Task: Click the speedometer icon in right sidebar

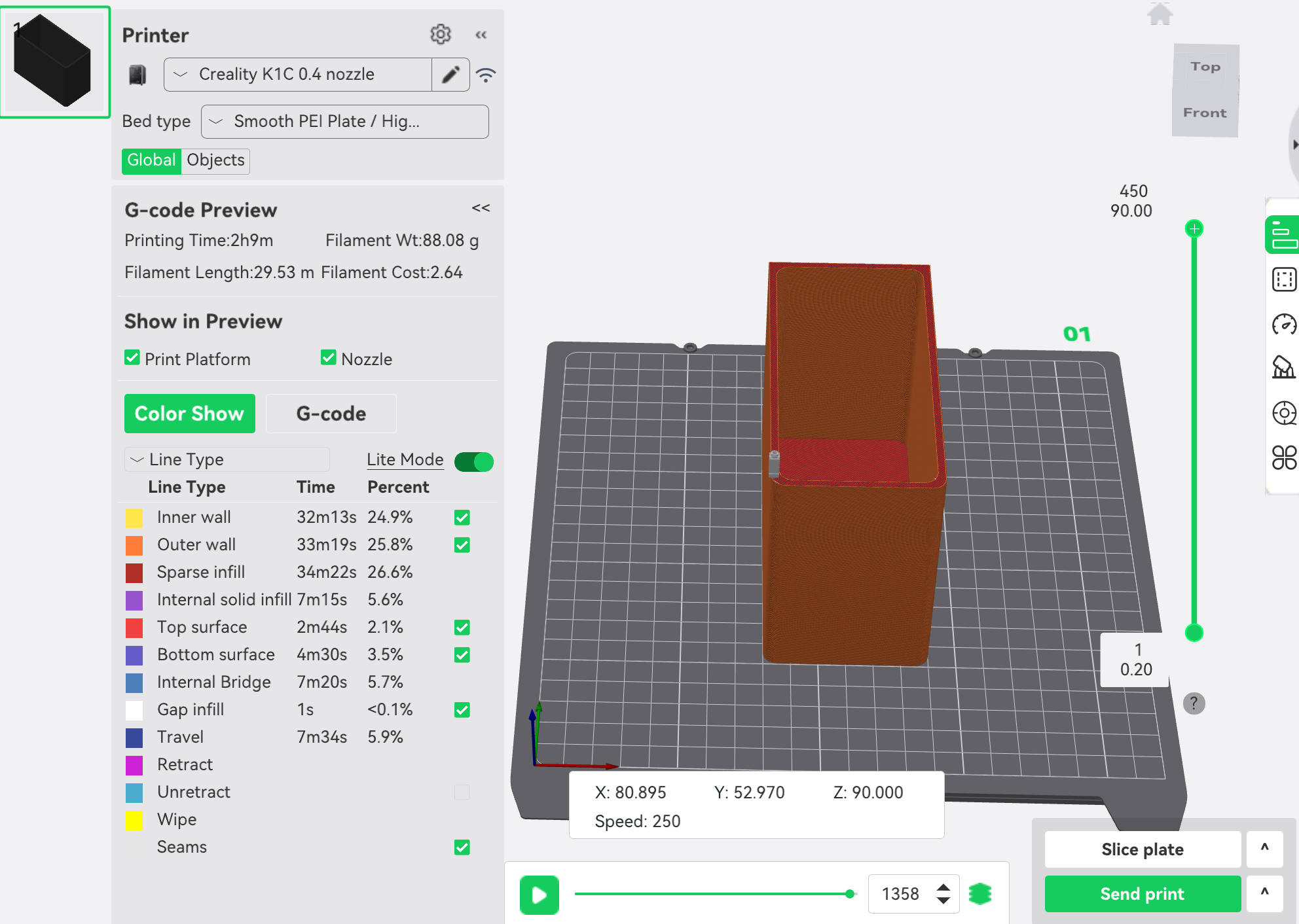Action: click(1283, 324)
